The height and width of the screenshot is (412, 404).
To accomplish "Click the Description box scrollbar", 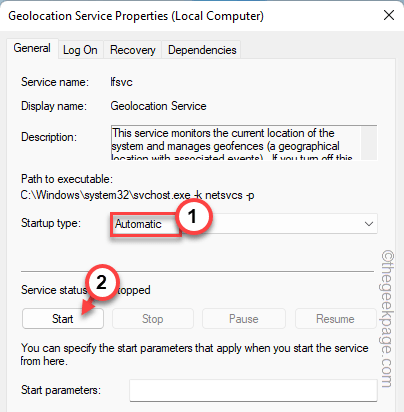I will [369, 143].
